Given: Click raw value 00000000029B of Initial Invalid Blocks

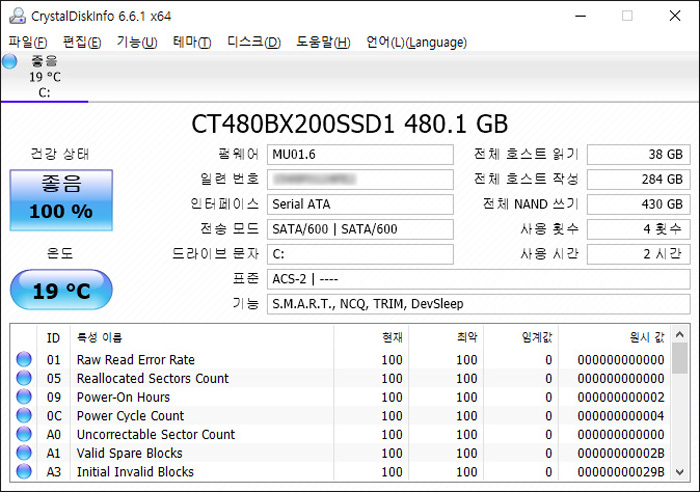Looking at the screenshot, I should click(x=621, y=472).
